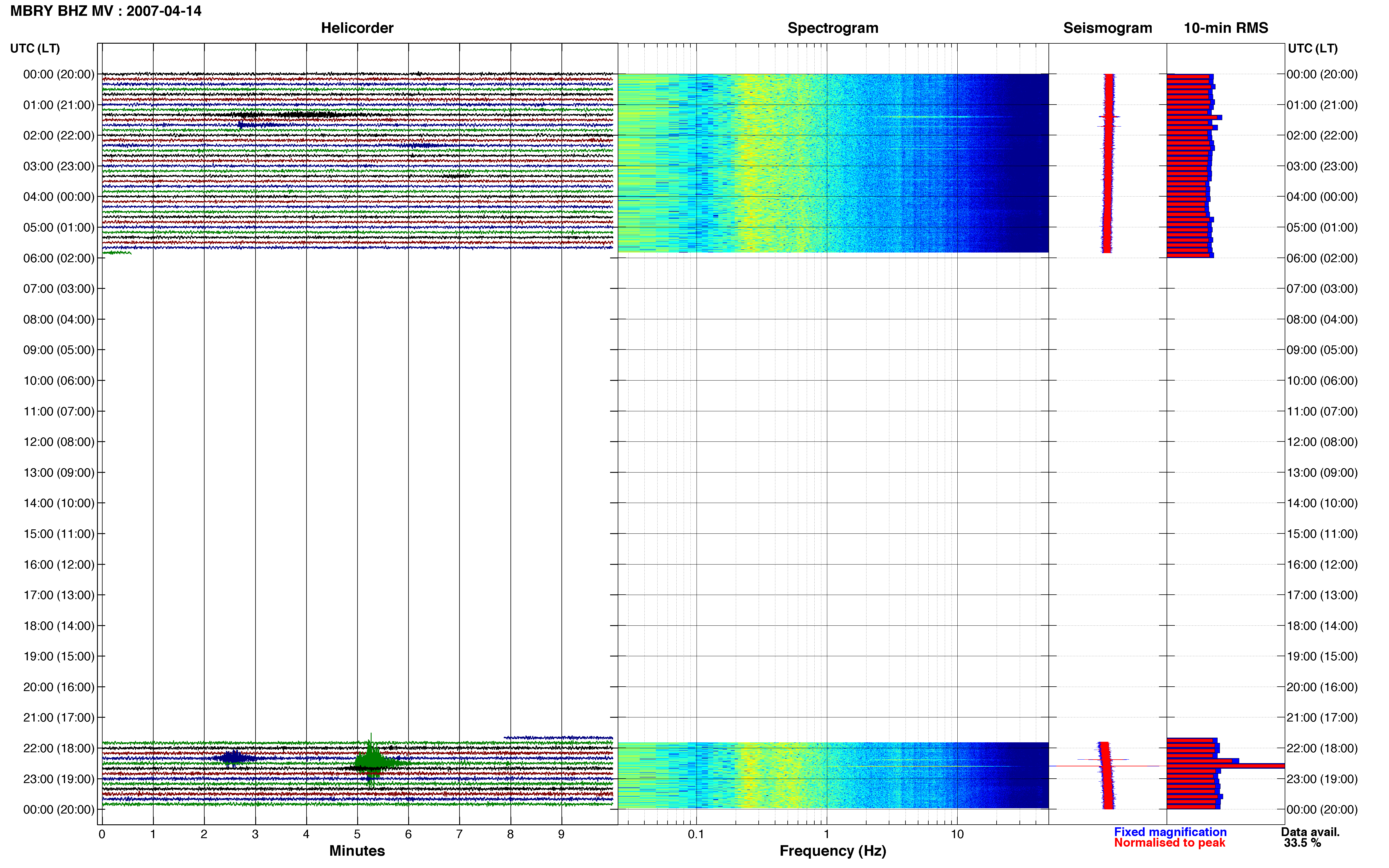The width and height of the screenshot is (1389, 868).
Task: Click left time label '18:00 (14:00)'
Action: [x=59, y=626]
